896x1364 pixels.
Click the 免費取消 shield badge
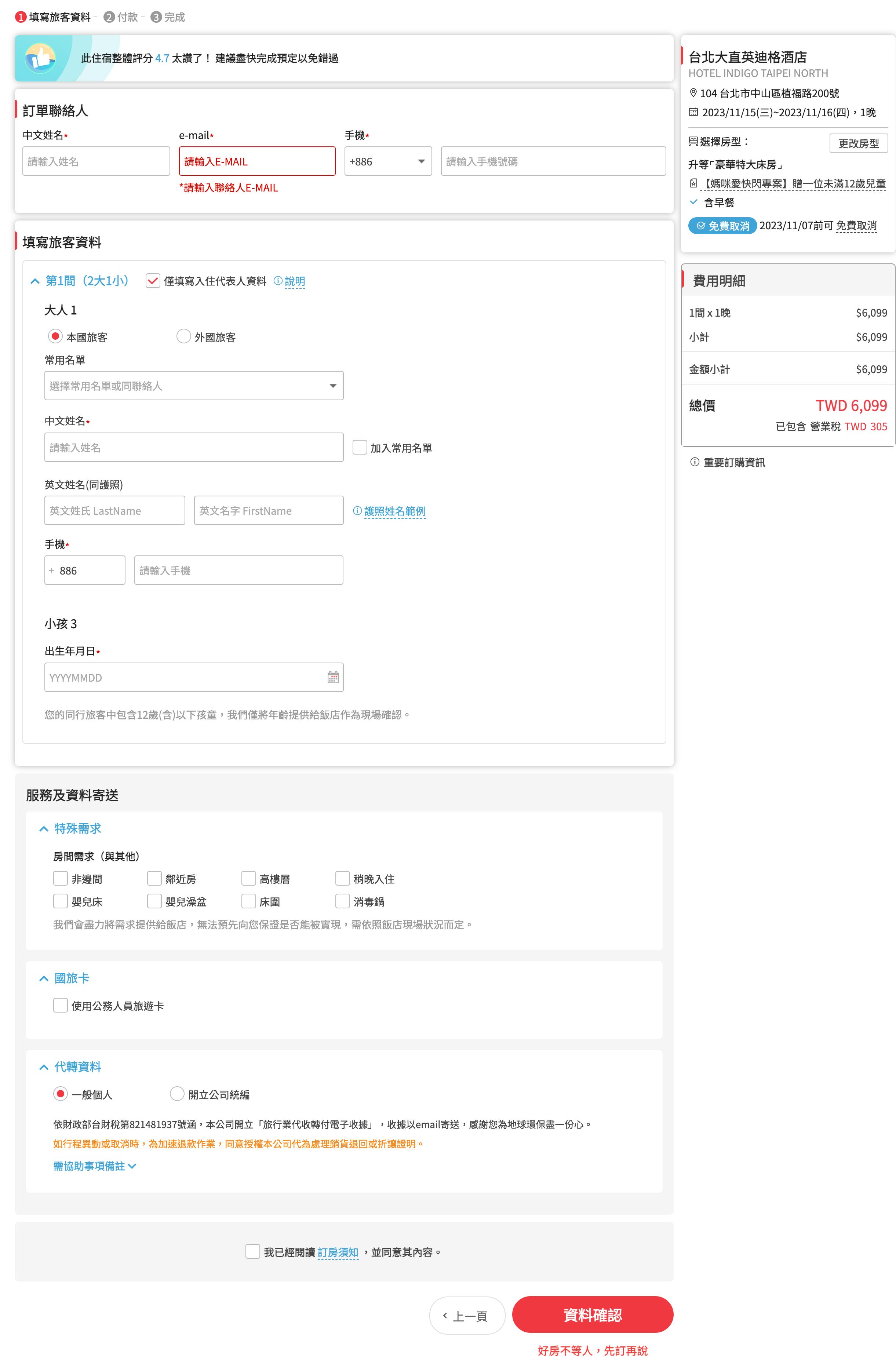click(x=723, y=226)
